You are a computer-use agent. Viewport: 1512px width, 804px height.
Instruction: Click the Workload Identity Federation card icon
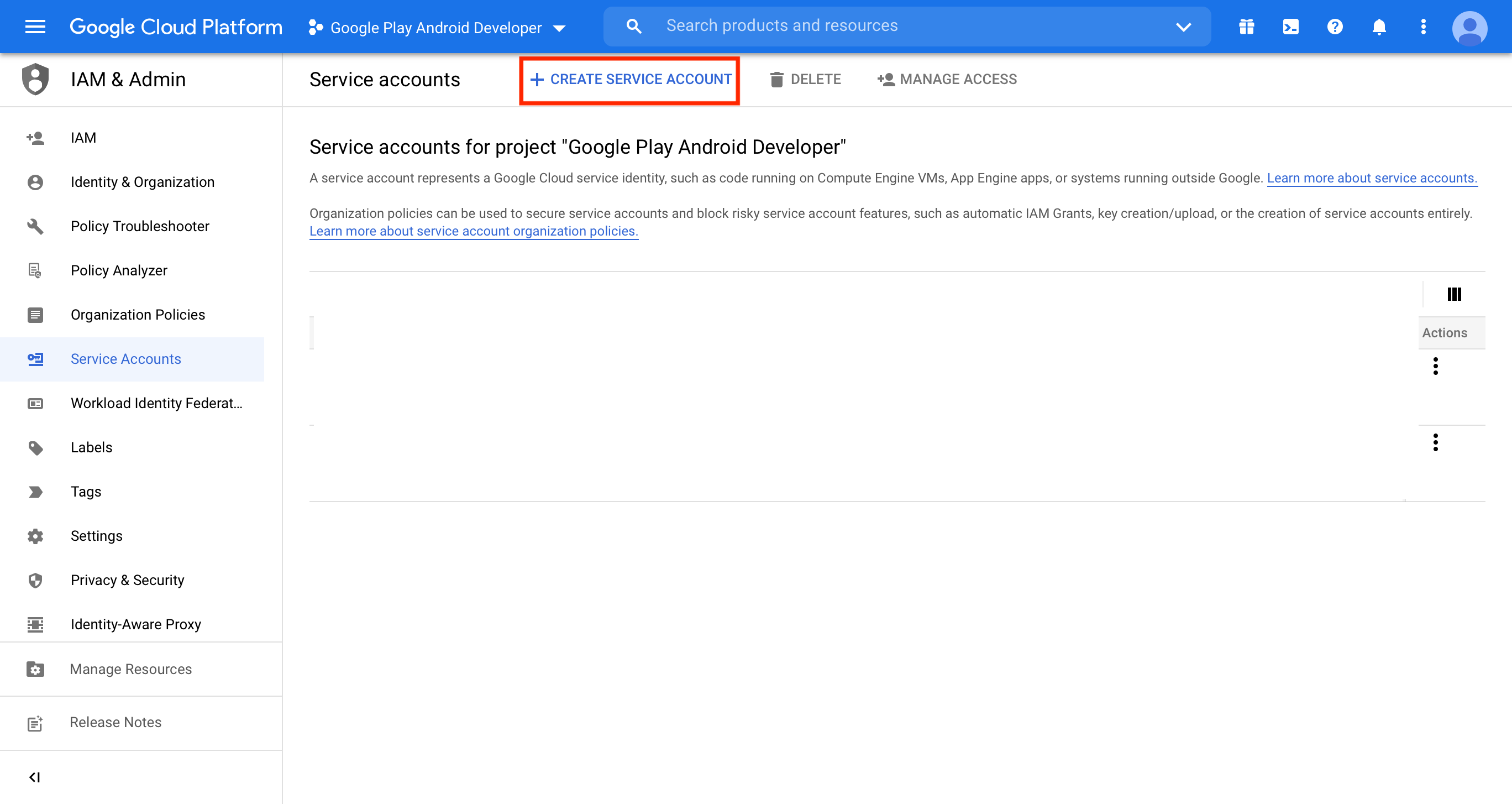[35, 404]
